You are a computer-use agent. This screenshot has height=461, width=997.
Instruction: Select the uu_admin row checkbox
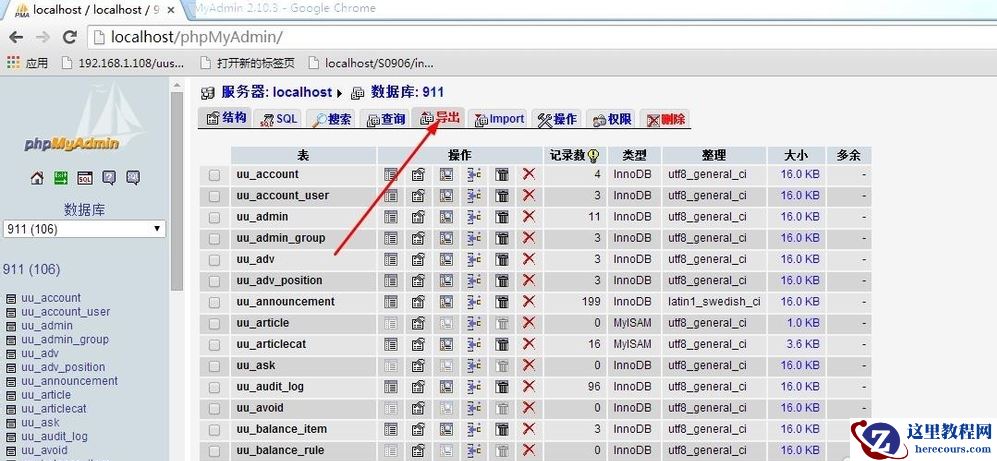click(x=214, y=217)
